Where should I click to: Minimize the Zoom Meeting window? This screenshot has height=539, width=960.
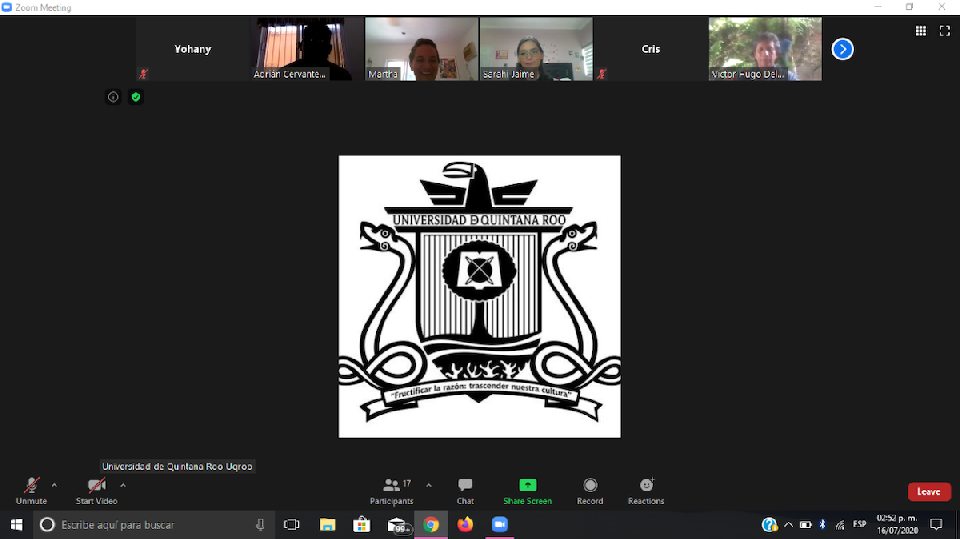[878, 7]
